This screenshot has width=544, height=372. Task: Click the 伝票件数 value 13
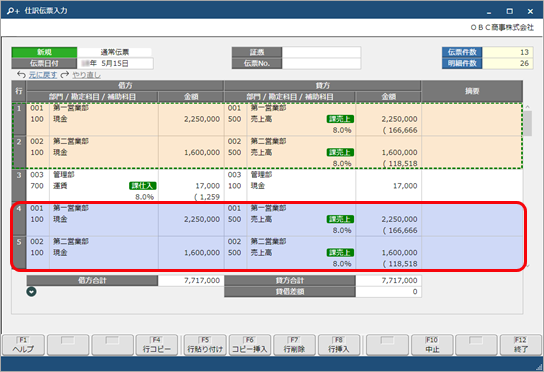tap(508, 52)
